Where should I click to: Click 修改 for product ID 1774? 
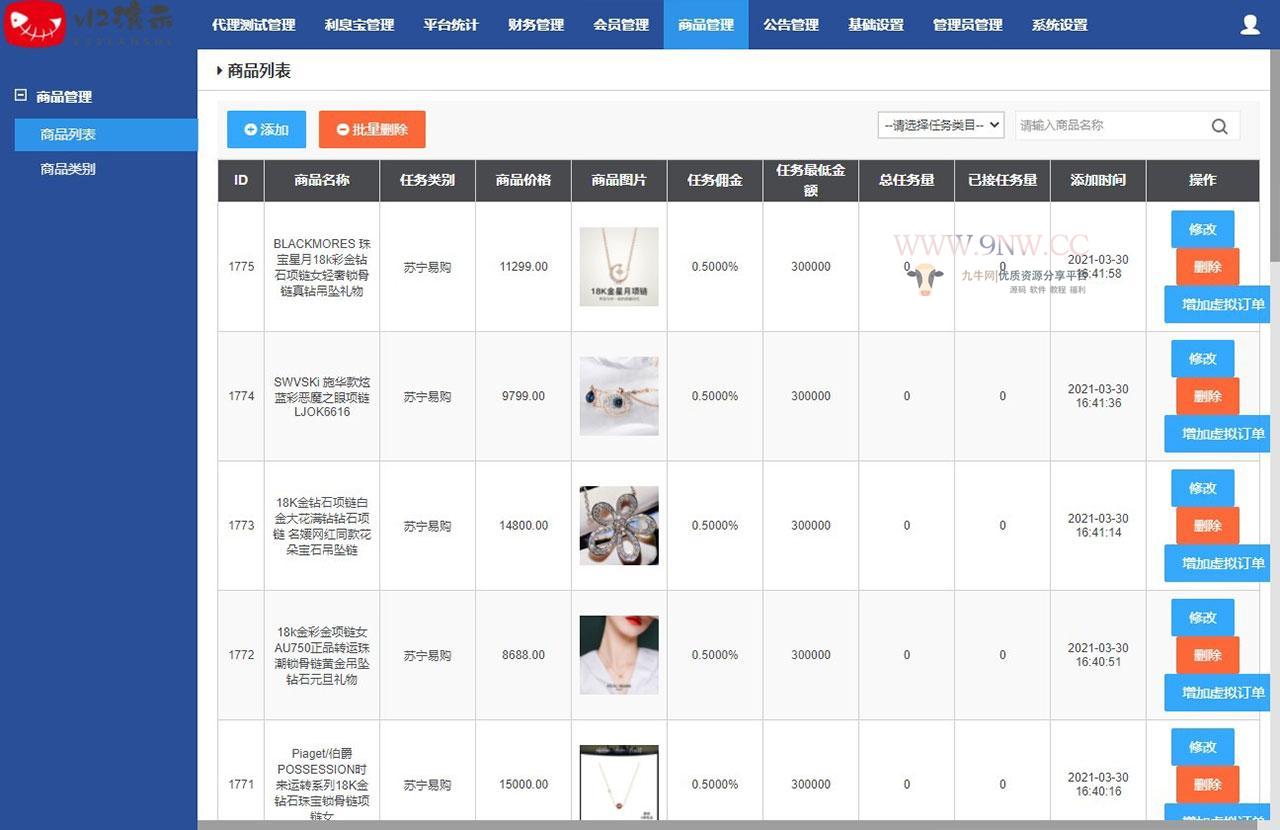coord(1202,358)
